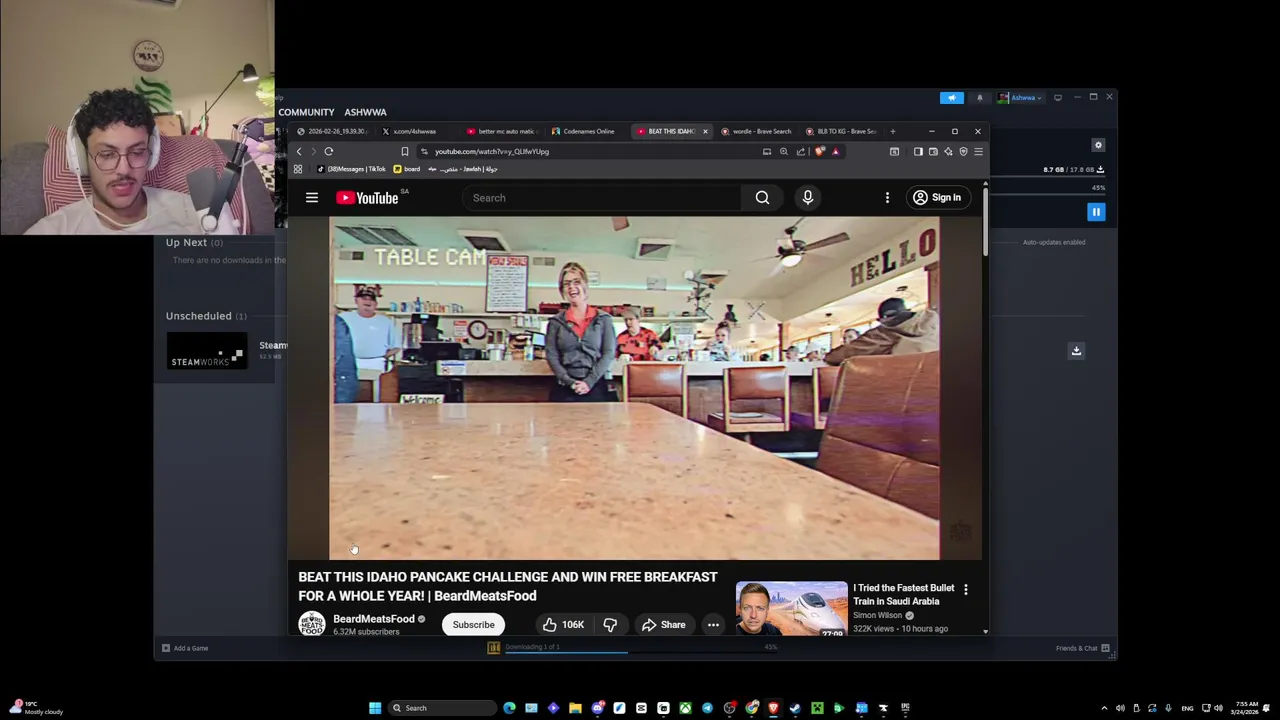Open Steam notifications bell

(x=980, y=97)
